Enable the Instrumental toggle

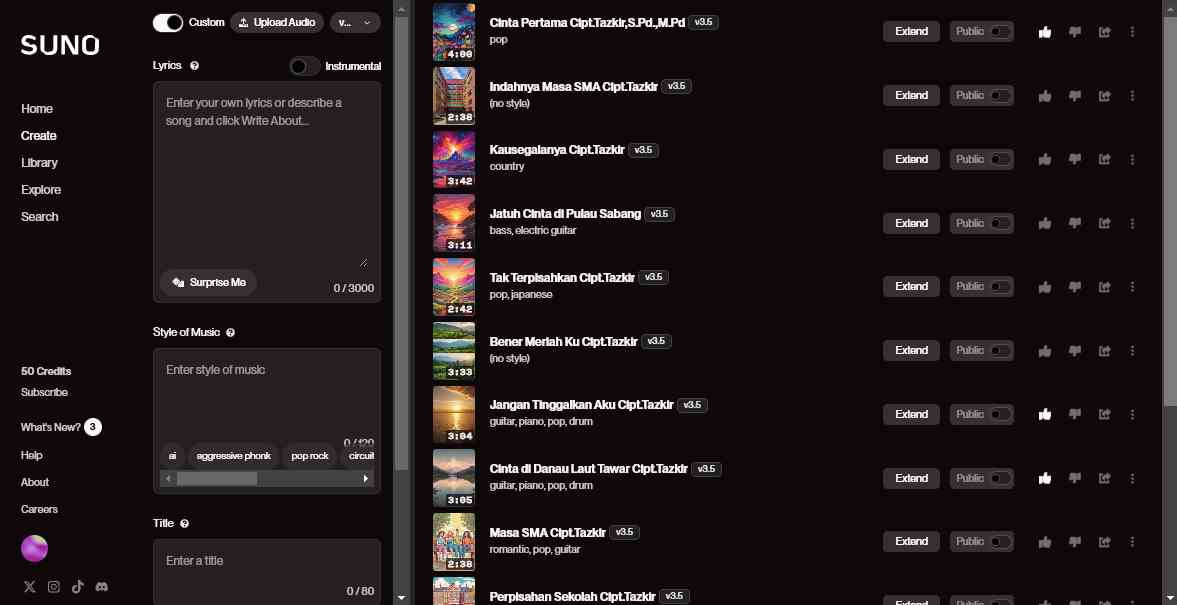[304, 66]
